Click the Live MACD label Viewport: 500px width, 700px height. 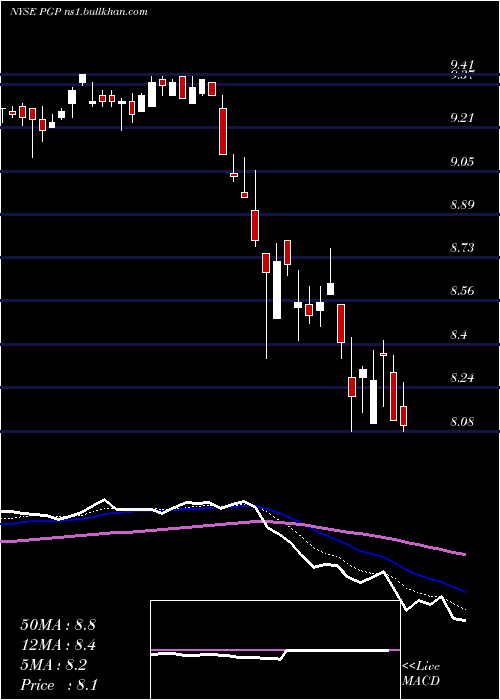pos(421,674)
